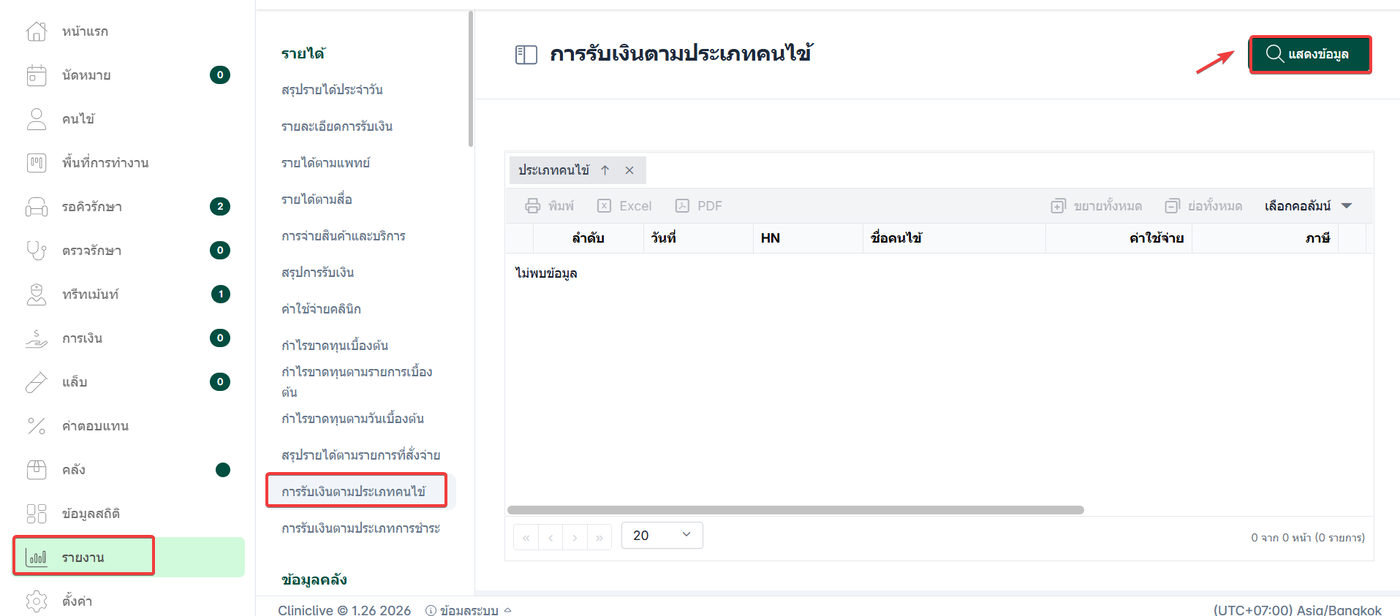
Task: Click the ภาษี column header
Action: click(1265, 238)
